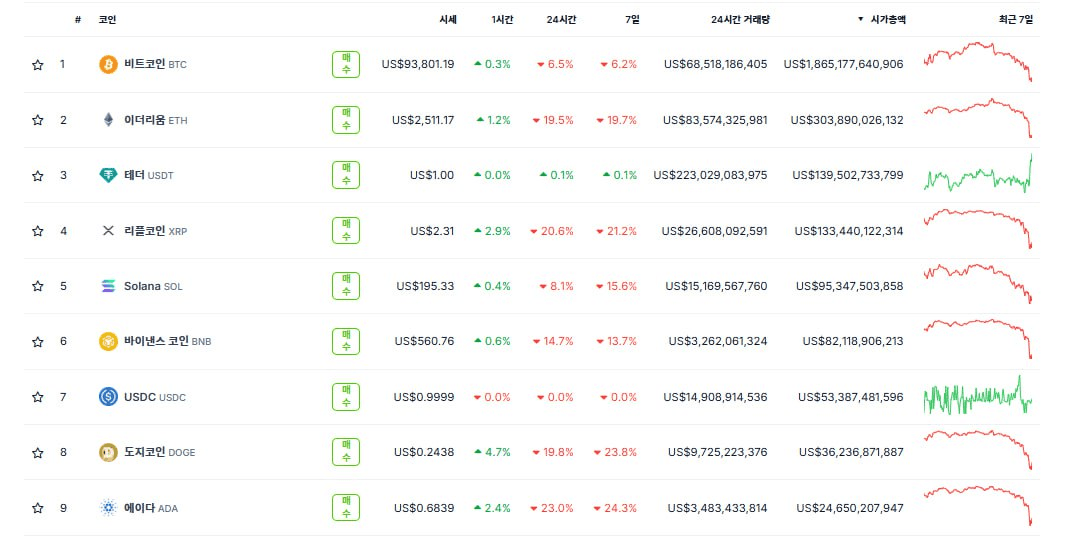The image size is (1076, 538).
Task: Click the Bitcoin coin logo icon
Action: 108,64
